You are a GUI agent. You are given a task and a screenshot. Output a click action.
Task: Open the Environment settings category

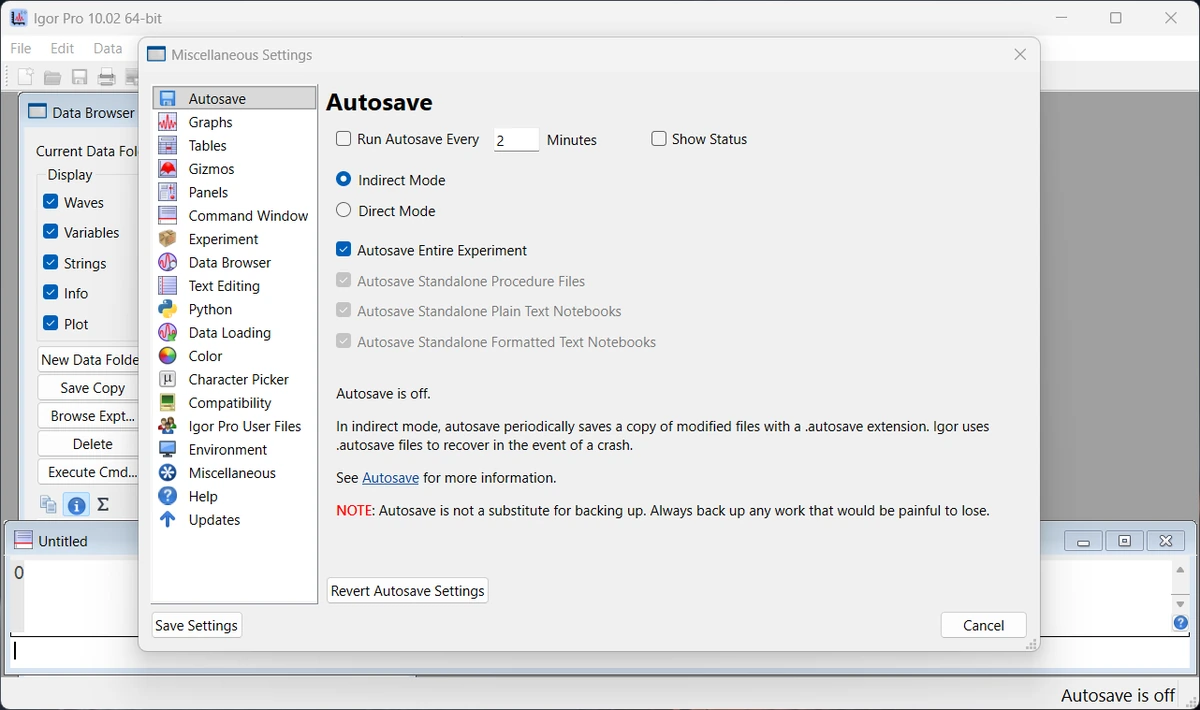pos(234,449)
